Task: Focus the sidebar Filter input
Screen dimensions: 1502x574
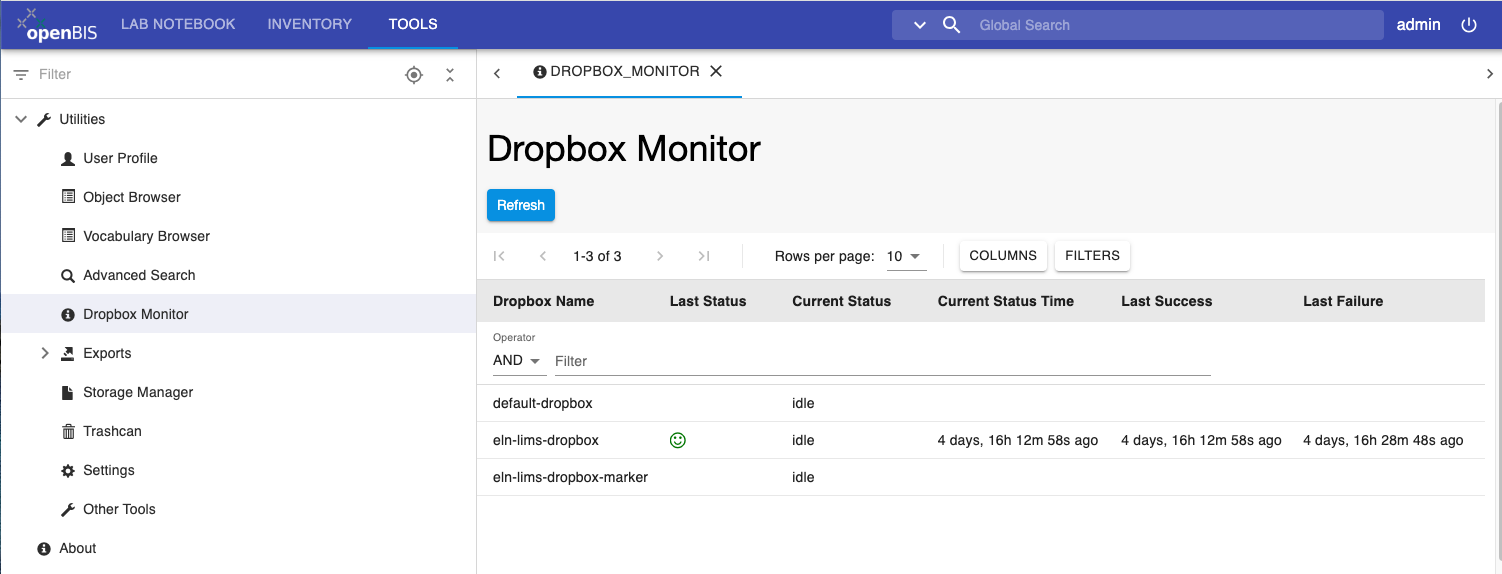Action: [215, 74]
